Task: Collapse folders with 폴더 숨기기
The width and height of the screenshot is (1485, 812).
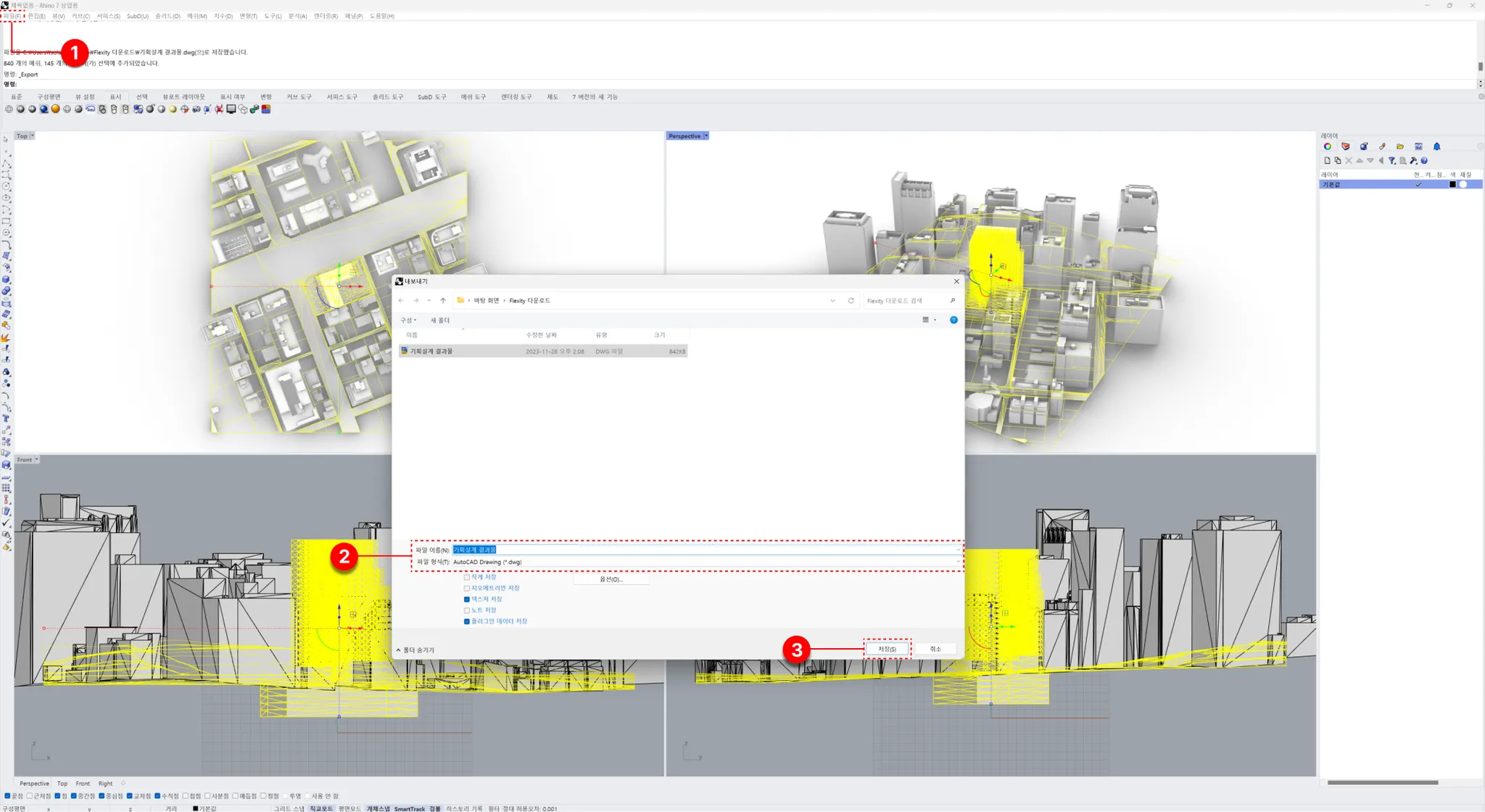Action: point(415,650)
